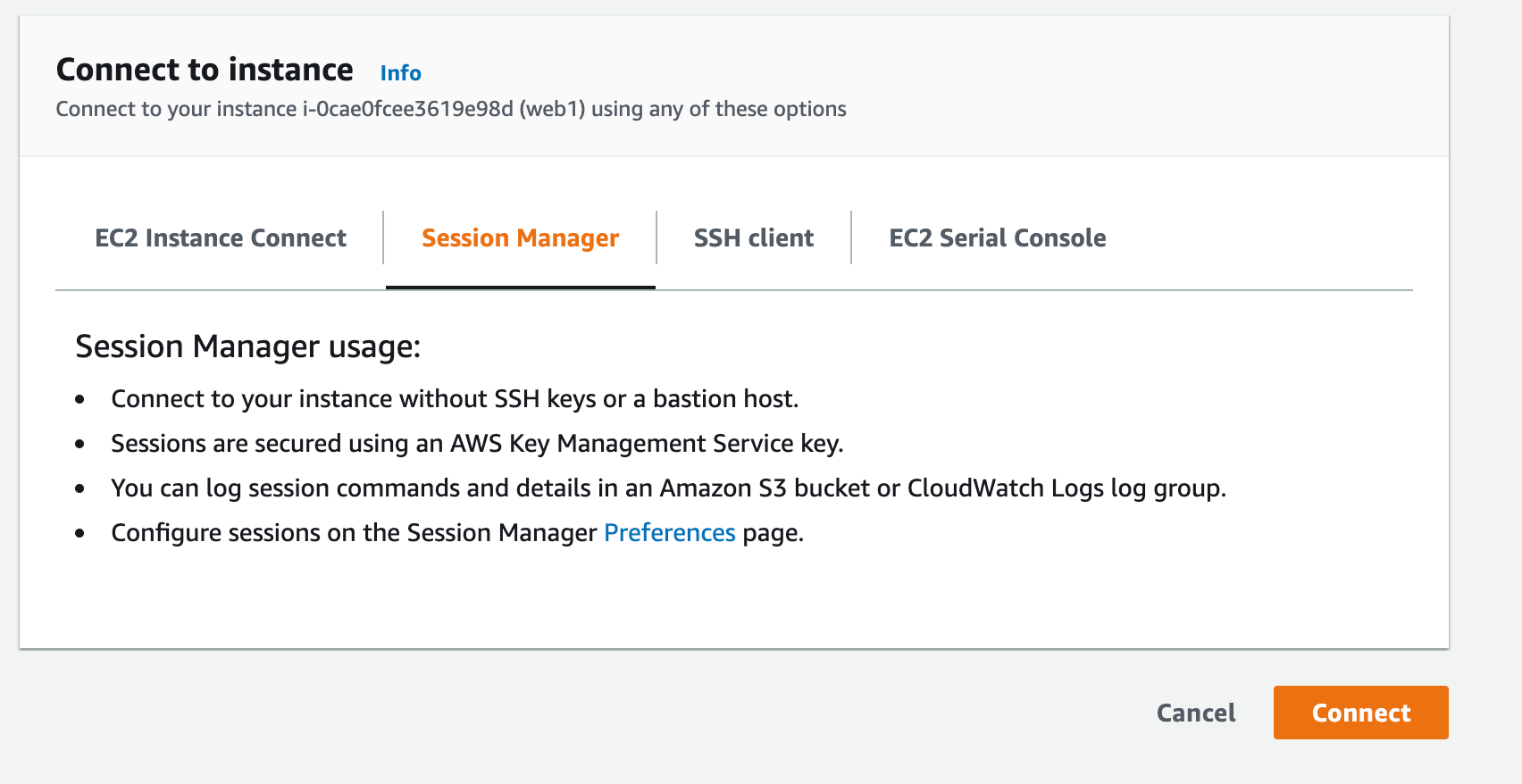The width and height of the screenshot is (1522, 784).
Task: Click the "using any of these options" text
Action: tap(718, 109)
